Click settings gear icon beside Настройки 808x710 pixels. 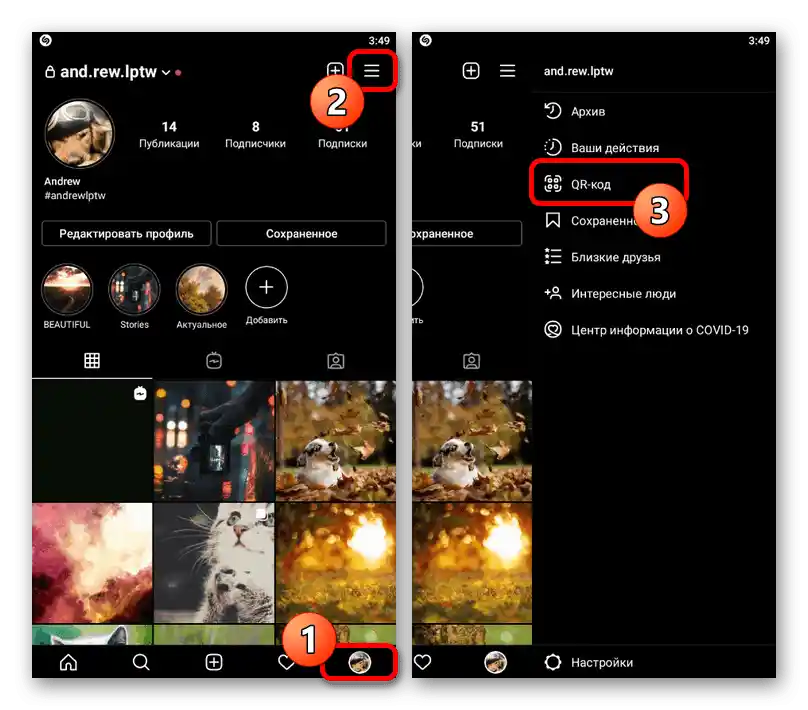point(553,662)
